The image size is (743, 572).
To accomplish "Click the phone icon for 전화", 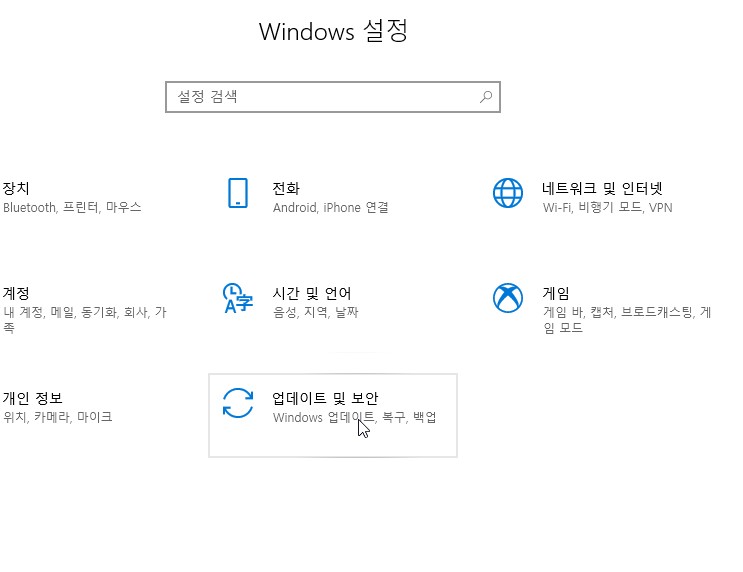I will (x=238, y=193).
